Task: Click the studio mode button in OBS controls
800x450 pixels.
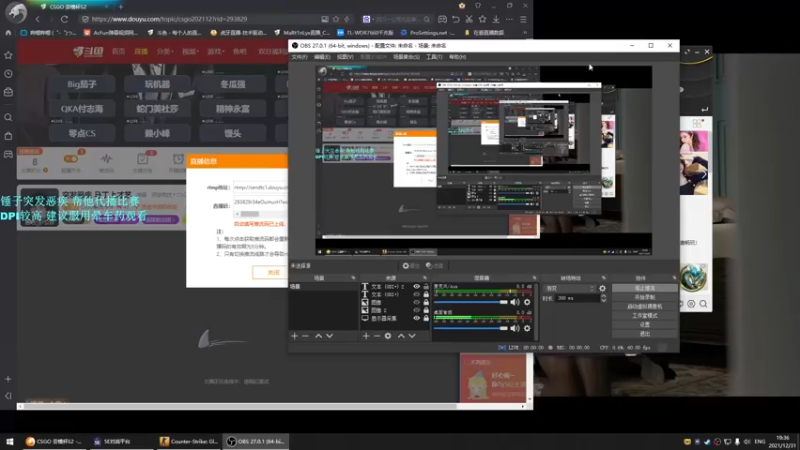Action: point(644,316)
